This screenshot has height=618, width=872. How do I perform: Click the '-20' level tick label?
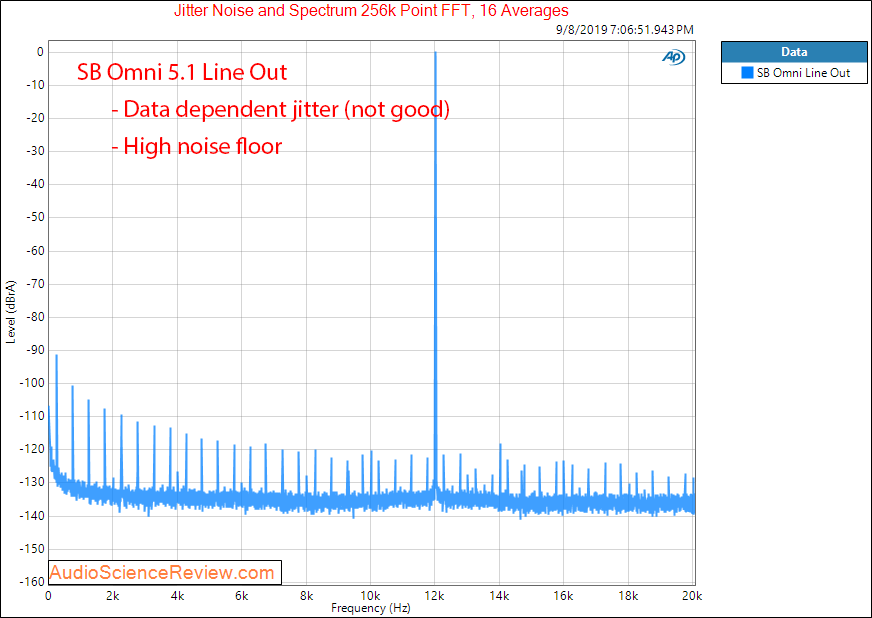click(x=34, y=118)
